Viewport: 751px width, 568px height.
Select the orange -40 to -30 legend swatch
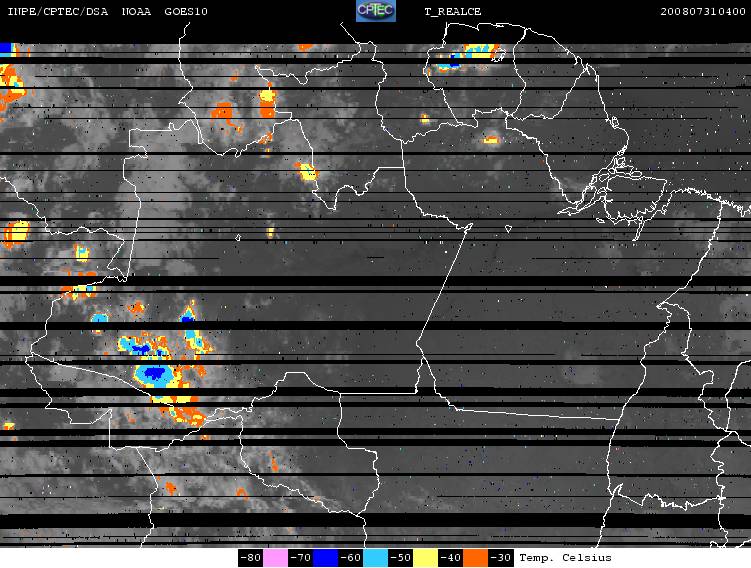[x=476, y=558]
